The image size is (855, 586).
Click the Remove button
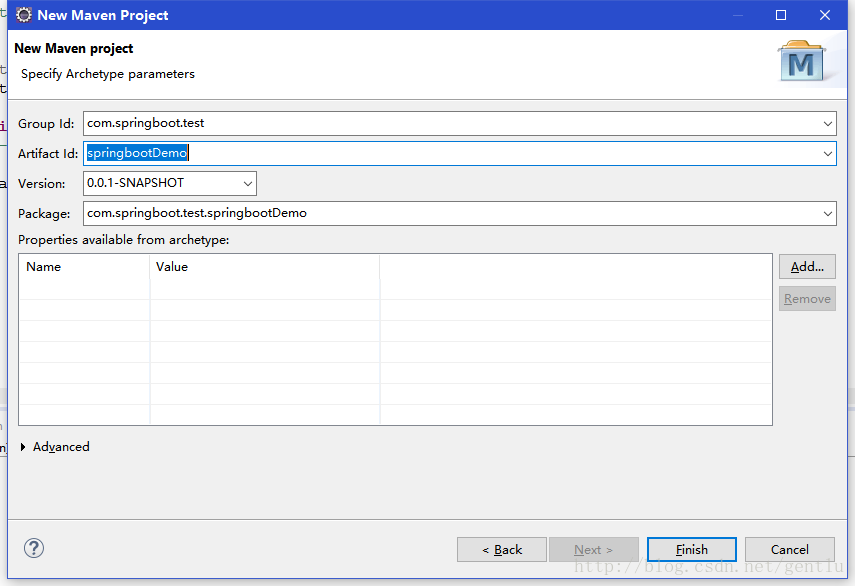807,299
